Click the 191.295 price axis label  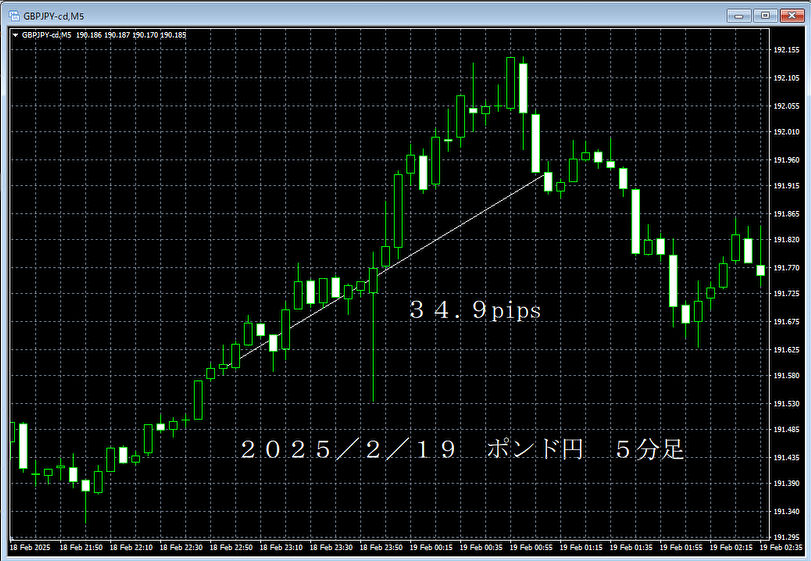point(786,538)
